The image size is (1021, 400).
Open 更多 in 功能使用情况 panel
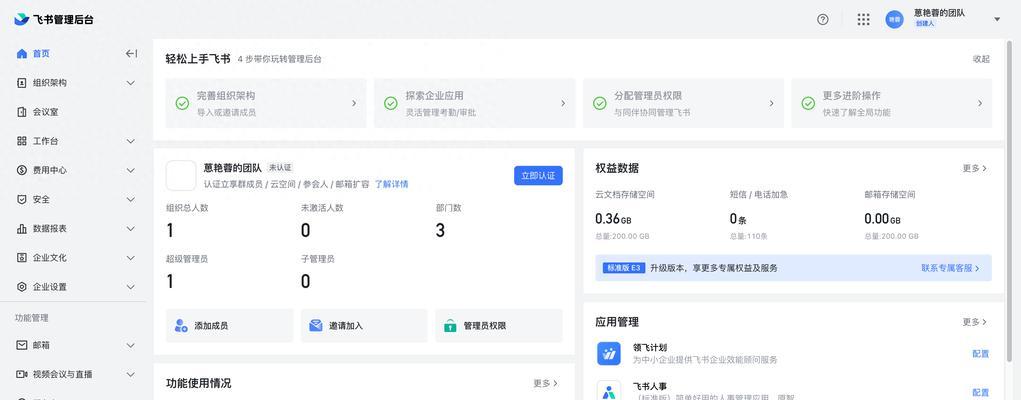click(546, 383)
